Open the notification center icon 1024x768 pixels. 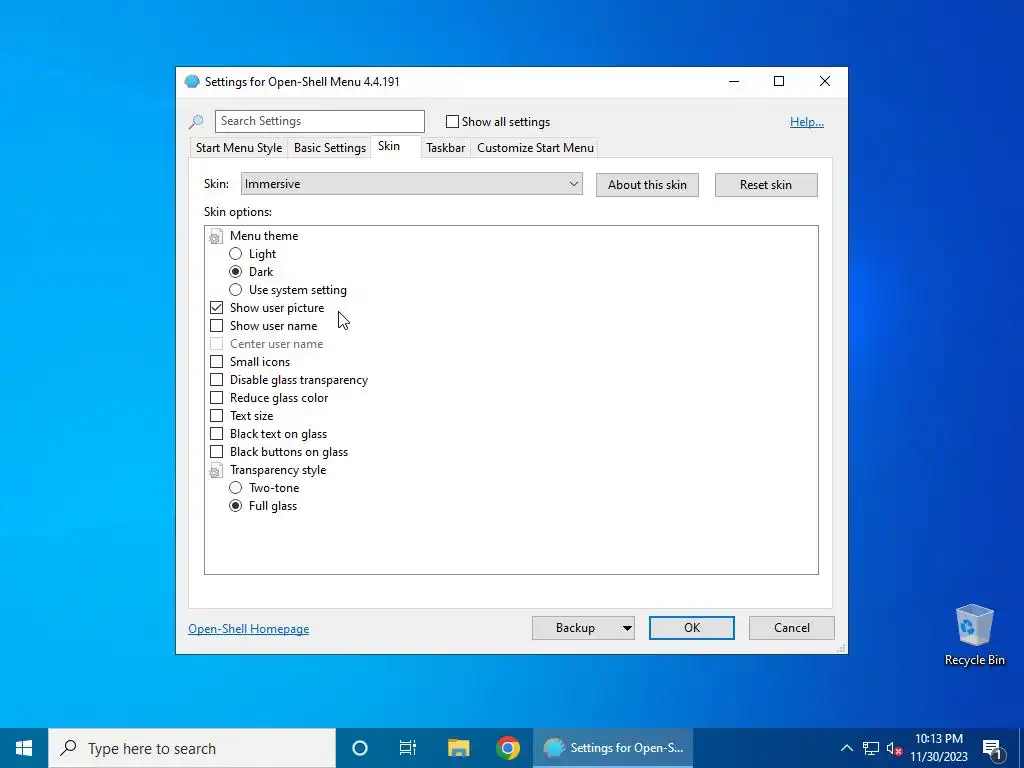(x=992, y=748)
